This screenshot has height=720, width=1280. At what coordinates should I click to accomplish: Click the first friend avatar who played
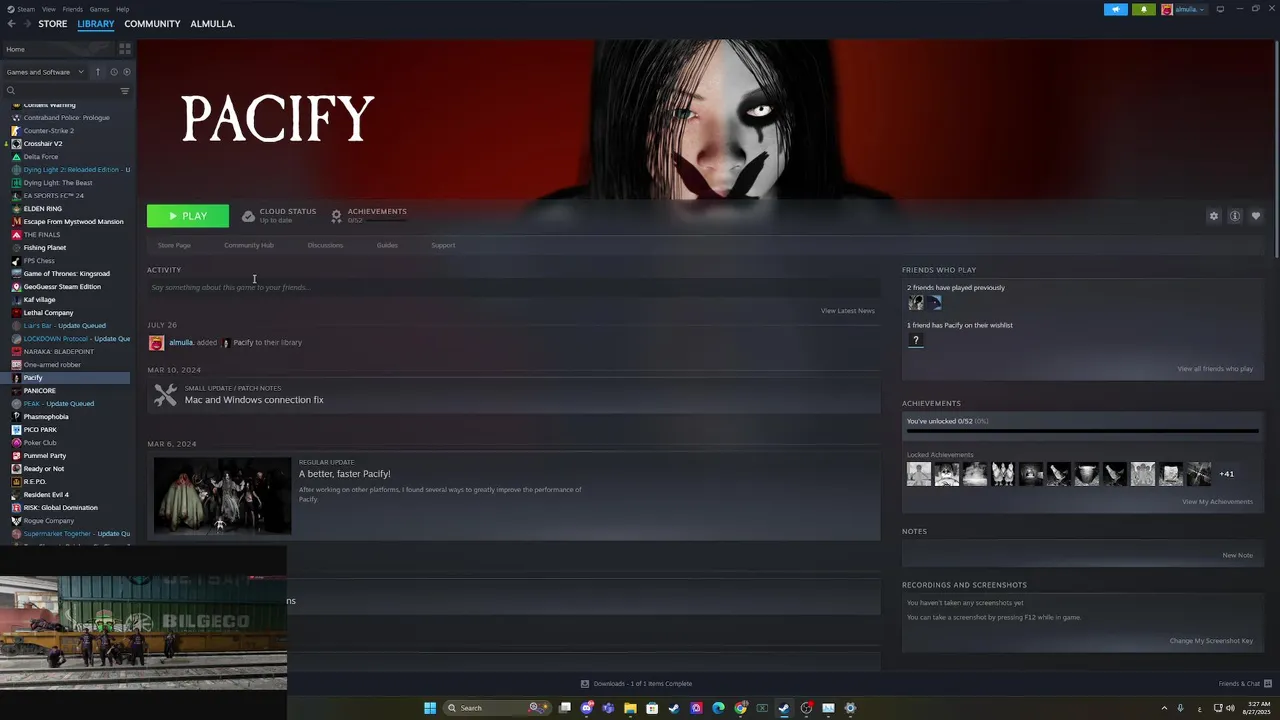click(915, 302)
